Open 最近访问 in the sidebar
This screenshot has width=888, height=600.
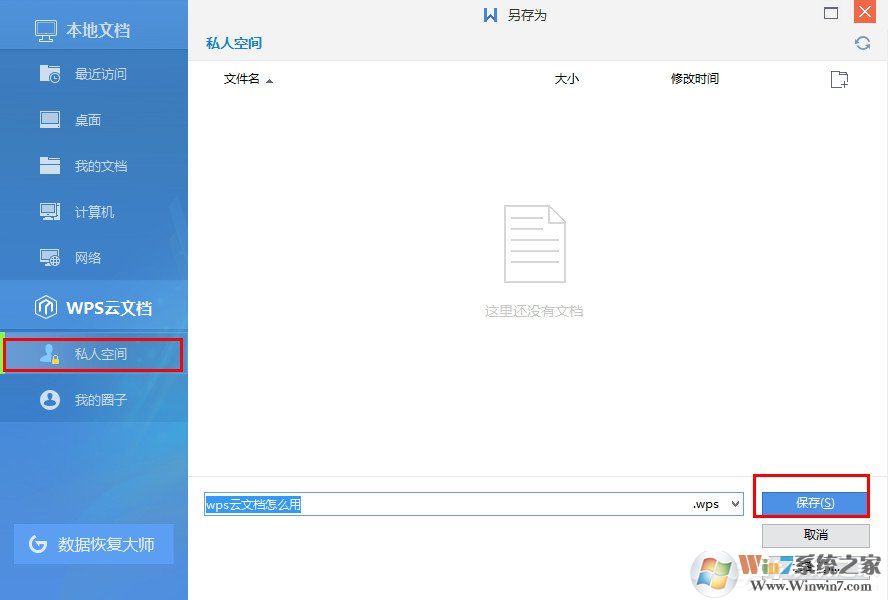click(93, 73)
